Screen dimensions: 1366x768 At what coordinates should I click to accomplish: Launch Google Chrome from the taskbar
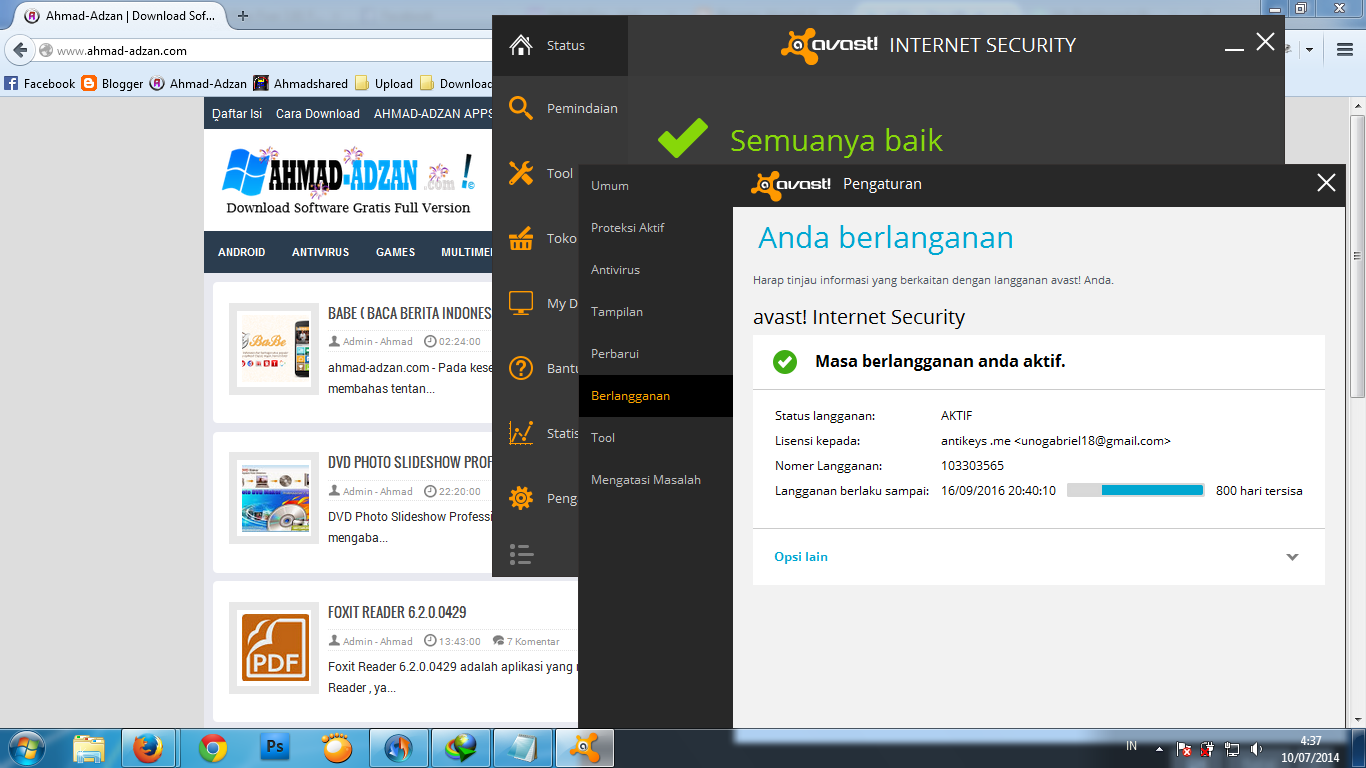tap(212, 748)
